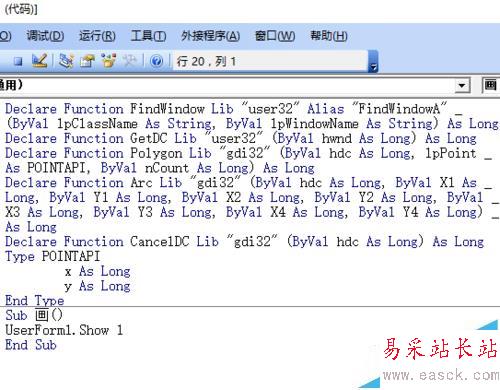This screenshot has width=500, height=390.
Task: Click lpWindowName in the code
Action: [314, 124]
